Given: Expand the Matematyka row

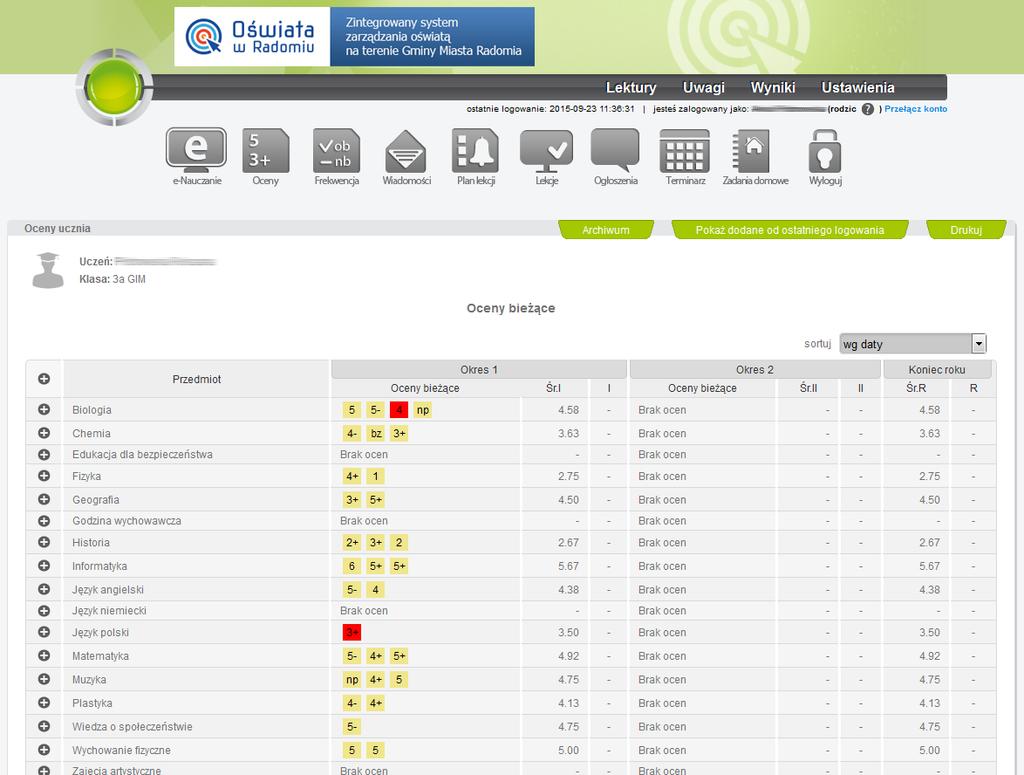Looking at the screenshot, I should pos(44,656).
